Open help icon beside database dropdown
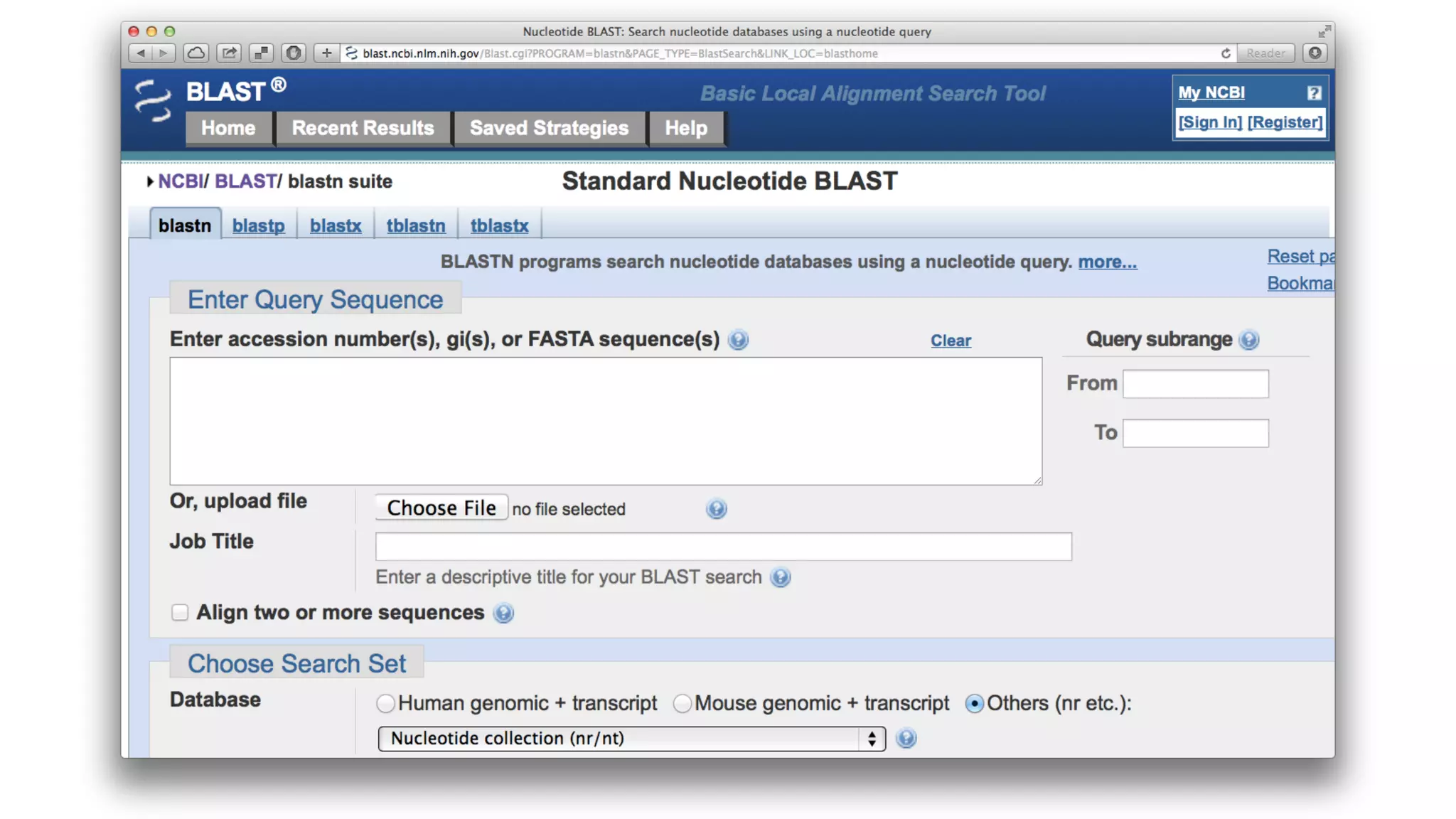 [x=906, y=739]
